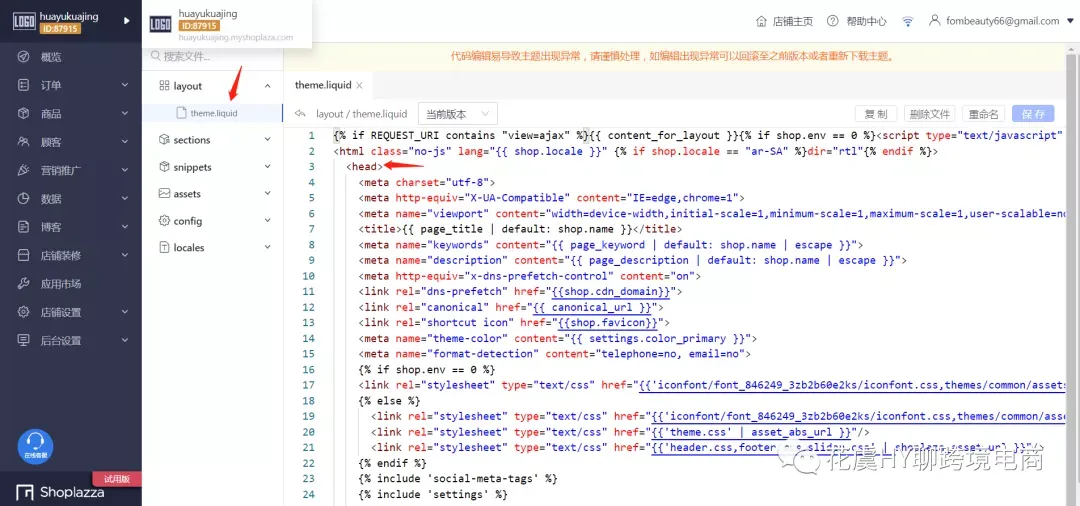1080x506 pixels.
Task: Select the theme.liquid editor tab
Action: [322, 85]
